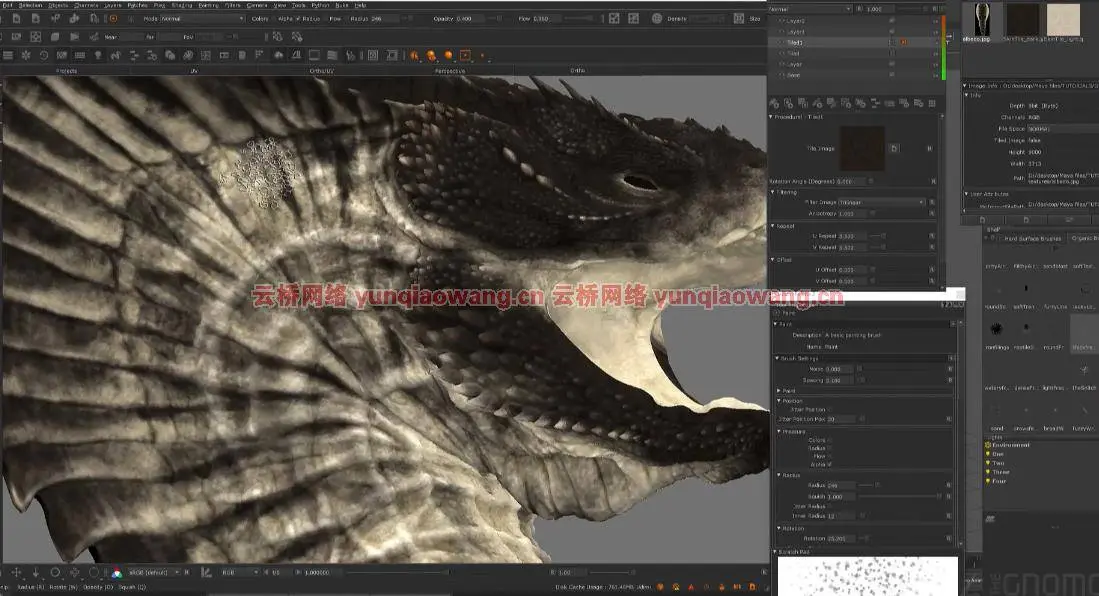1099x596 pixels.
Task: Click the keyboard-grid icon in the palettes toolbar
Action: [80, 55]
